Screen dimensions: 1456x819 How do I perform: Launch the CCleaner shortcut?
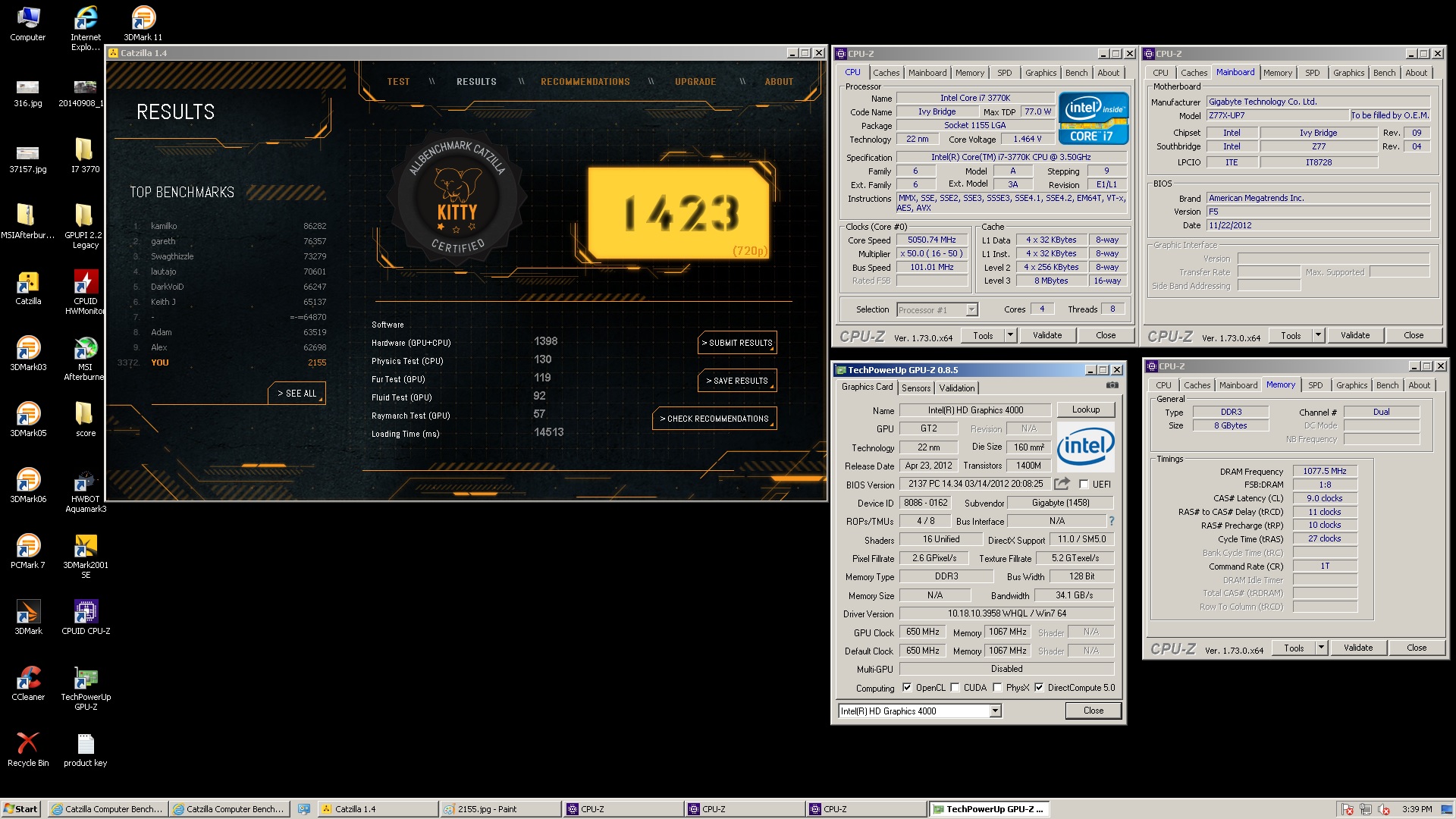(x=28, y=683)
